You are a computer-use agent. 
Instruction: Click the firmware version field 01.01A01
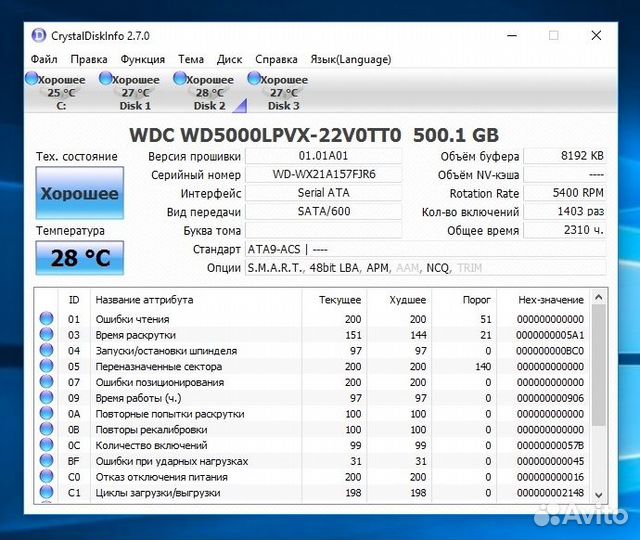click(x=323, y=156)
